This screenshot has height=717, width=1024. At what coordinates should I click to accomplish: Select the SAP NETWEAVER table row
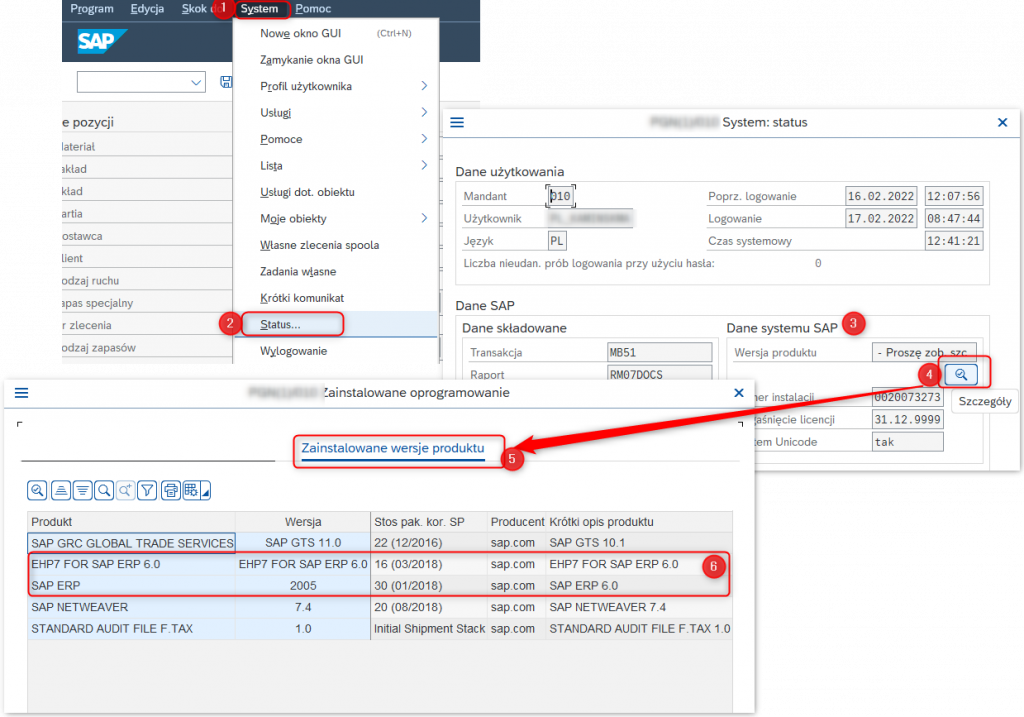point(130,607)
